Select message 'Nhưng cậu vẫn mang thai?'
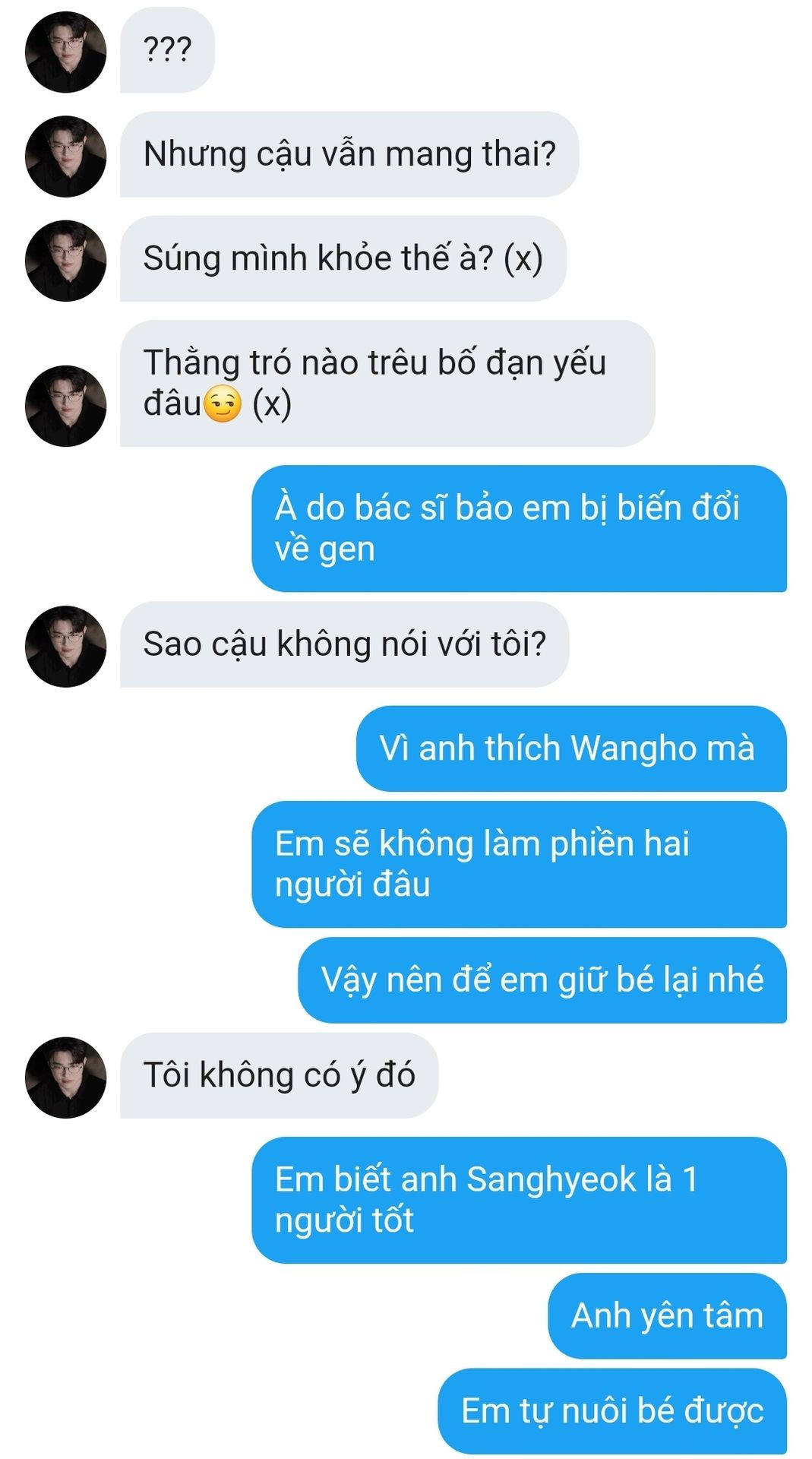This screenshot has height=1459, width=812. pos(349,154)
